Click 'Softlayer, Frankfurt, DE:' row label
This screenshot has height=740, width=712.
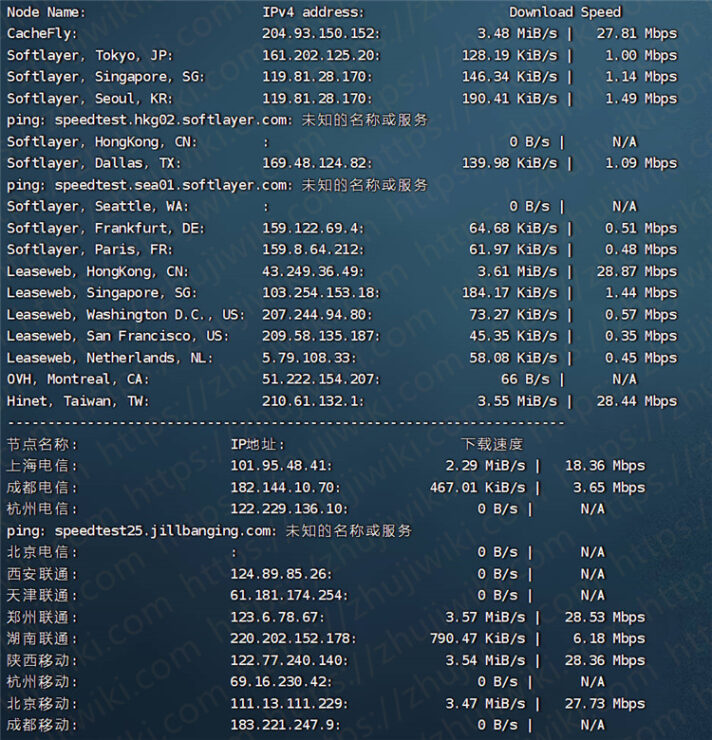pyautogui.click(x=106, y=228)
